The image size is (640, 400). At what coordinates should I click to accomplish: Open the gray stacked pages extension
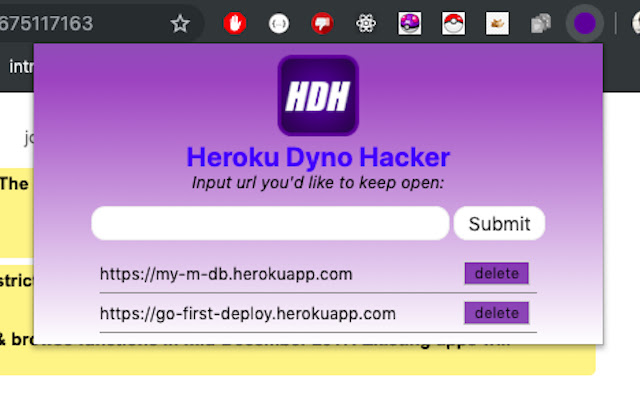click(541, 23)
